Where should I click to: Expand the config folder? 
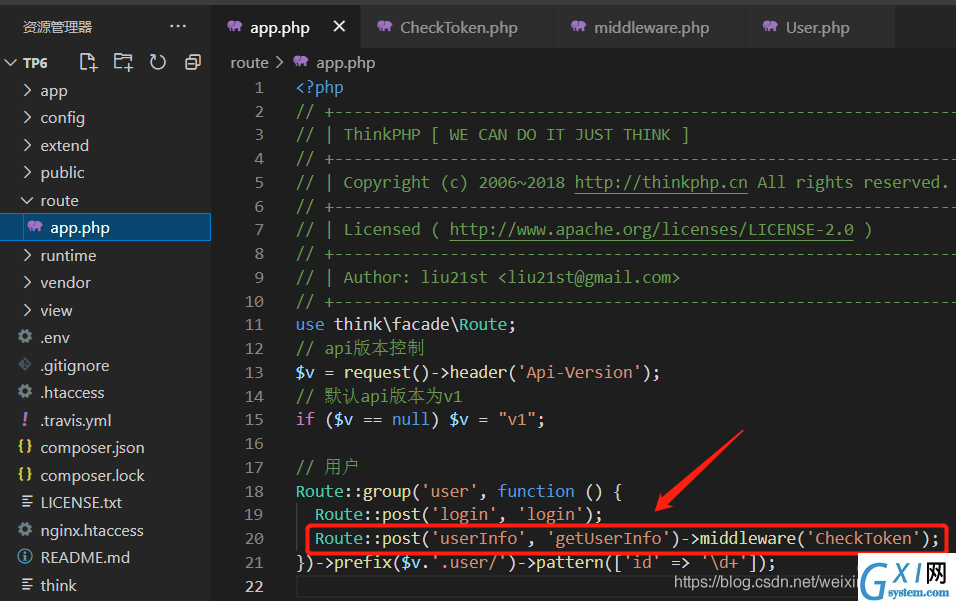click(27, 117)
